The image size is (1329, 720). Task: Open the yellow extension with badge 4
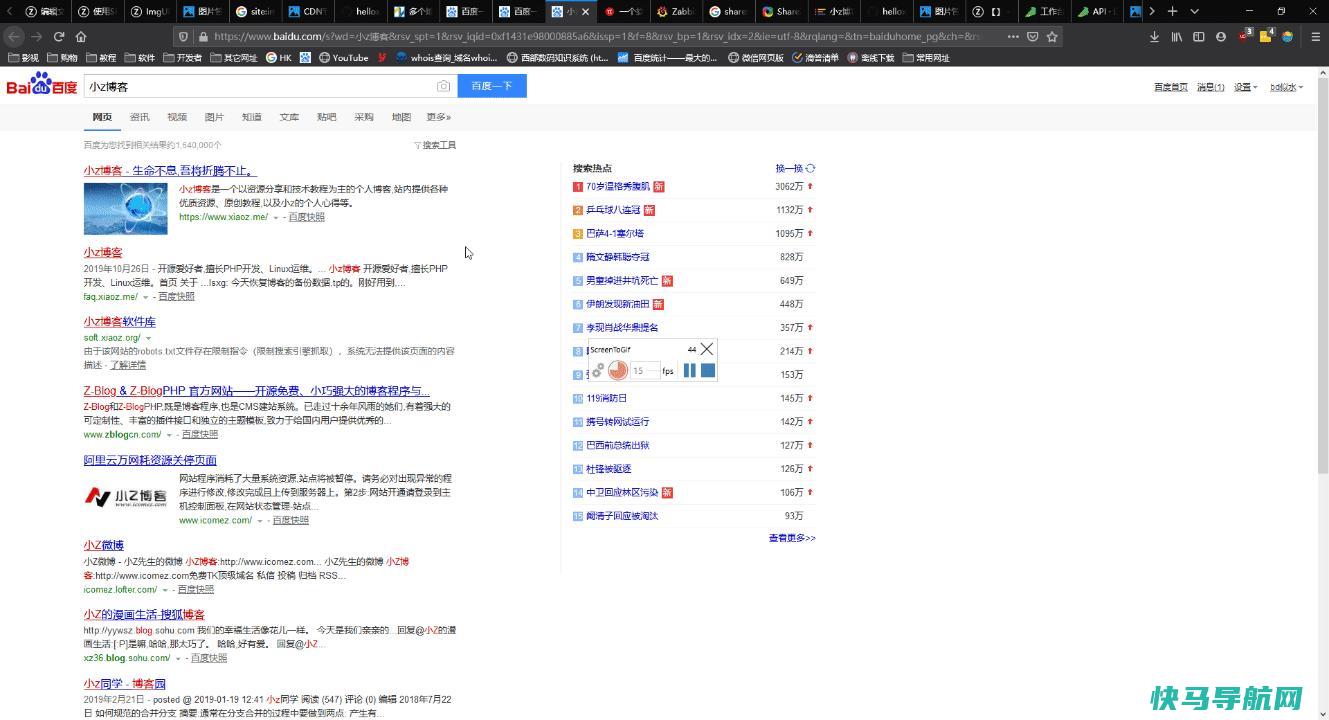pos(1266,35)
